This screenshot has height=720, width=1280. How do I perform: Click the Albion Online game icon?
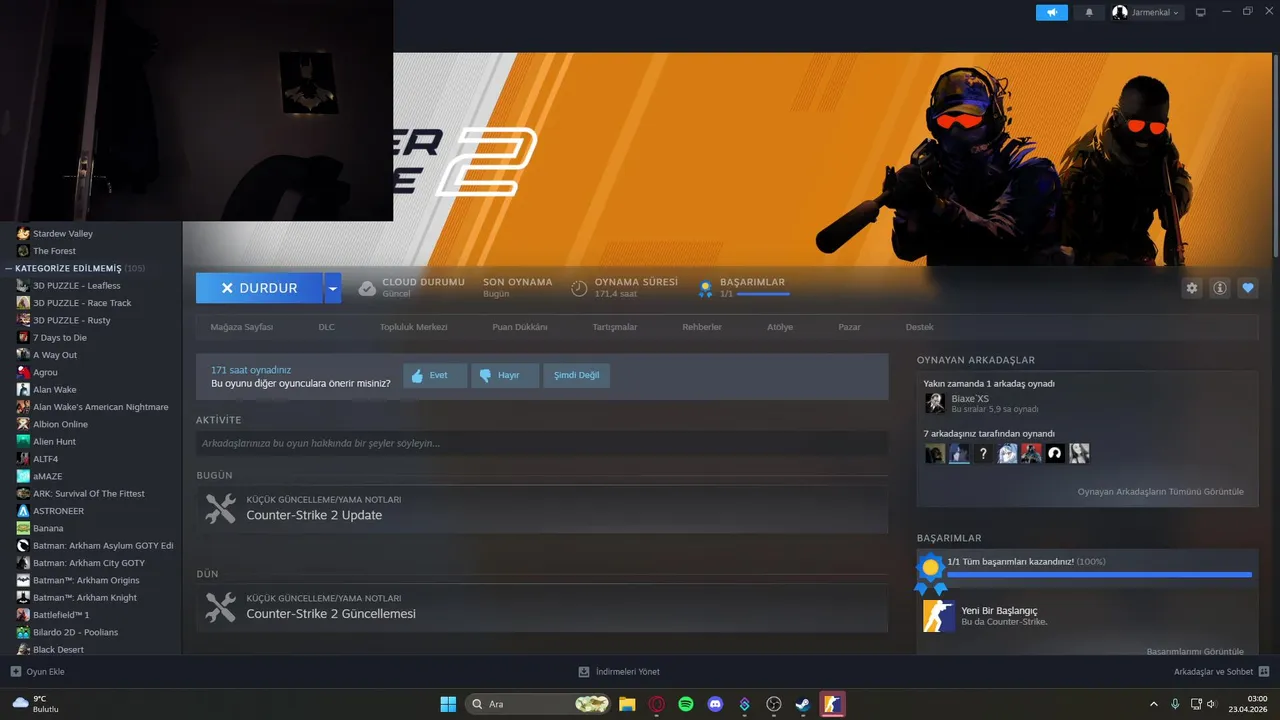23,424
